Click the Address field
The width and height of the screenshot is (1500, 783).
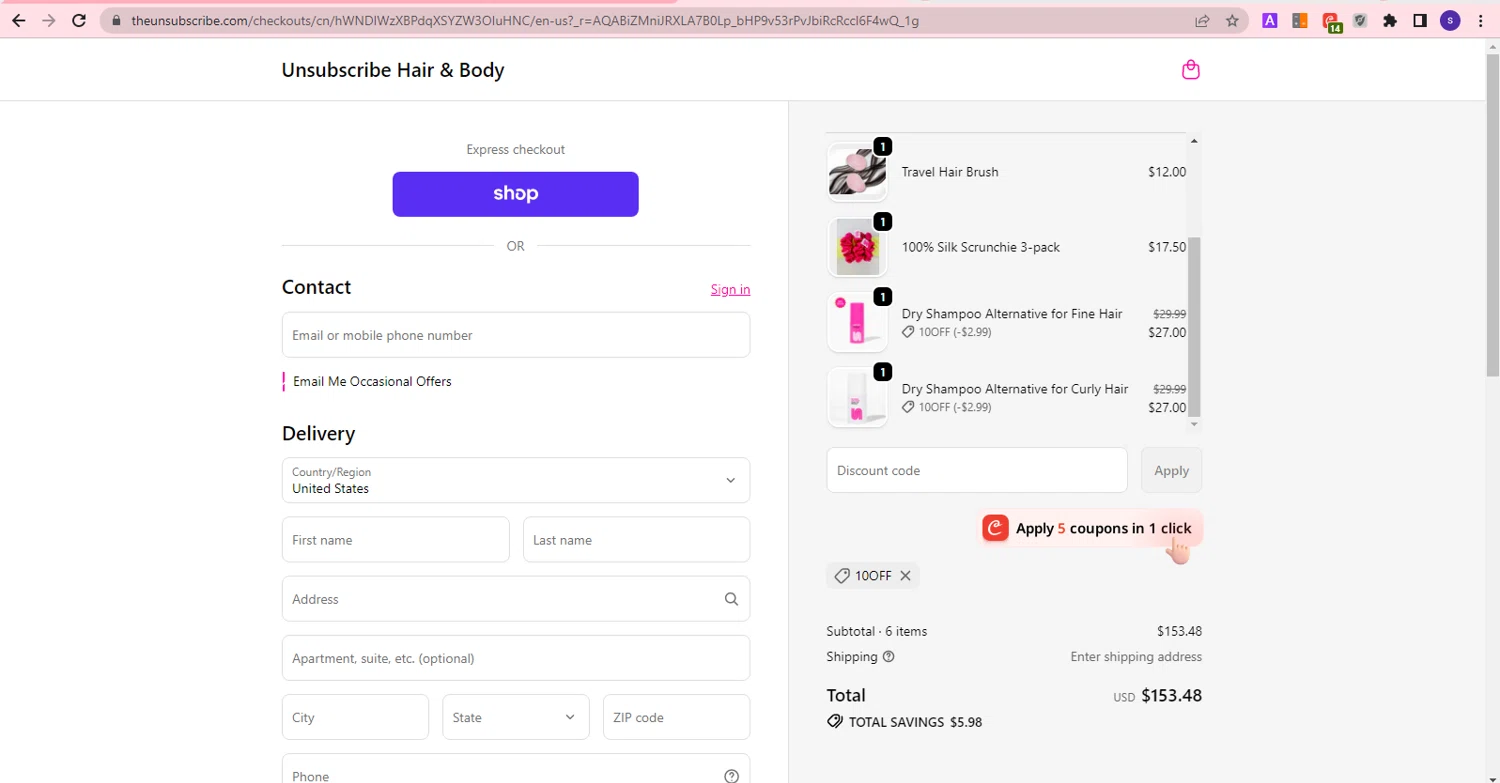tap(516, 599)
